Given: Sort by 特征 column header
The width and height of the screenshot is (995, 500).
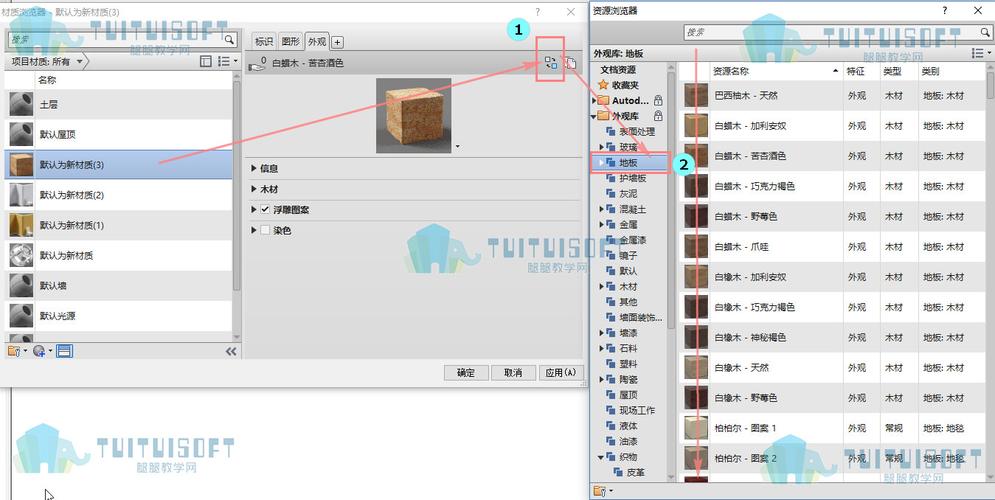Looking at the screenshot, I should click(x=861, y=72).
